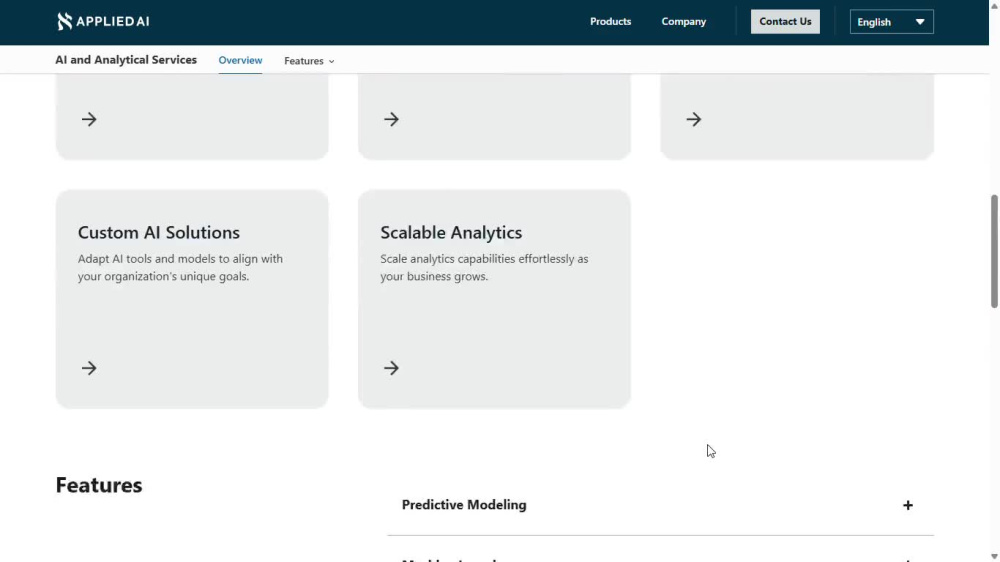
Task: Open the Products menu
Action: point(610,22)
